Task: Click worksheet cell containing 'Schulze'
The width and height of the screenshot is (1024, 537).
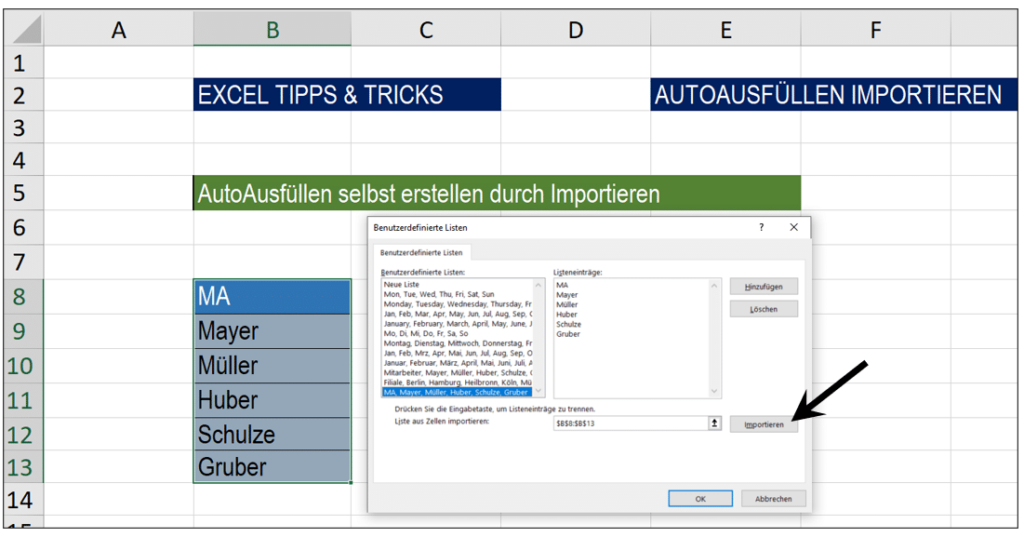Action: click(x=272, y=434)
